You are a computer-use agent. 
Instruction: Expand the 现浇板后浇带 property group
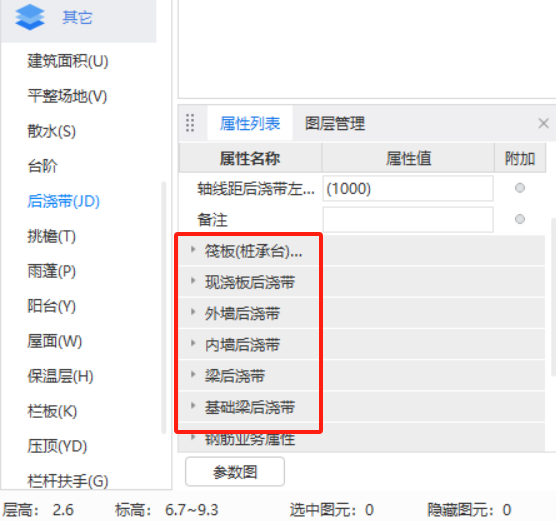(193, 281)
